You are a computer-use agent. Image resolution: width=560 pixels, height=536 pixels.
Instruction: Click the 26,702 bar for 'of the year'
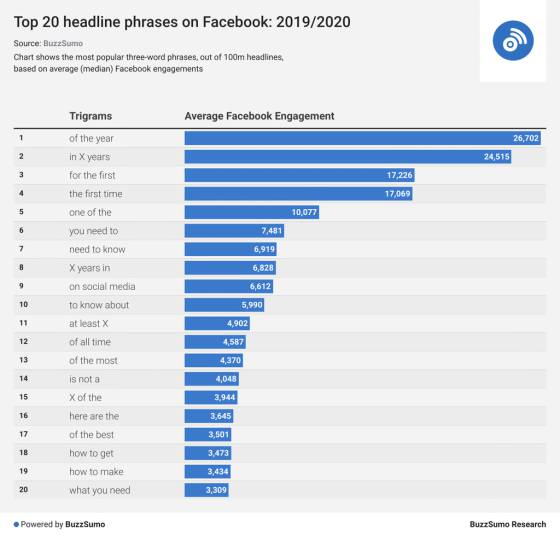coord(362,138)
